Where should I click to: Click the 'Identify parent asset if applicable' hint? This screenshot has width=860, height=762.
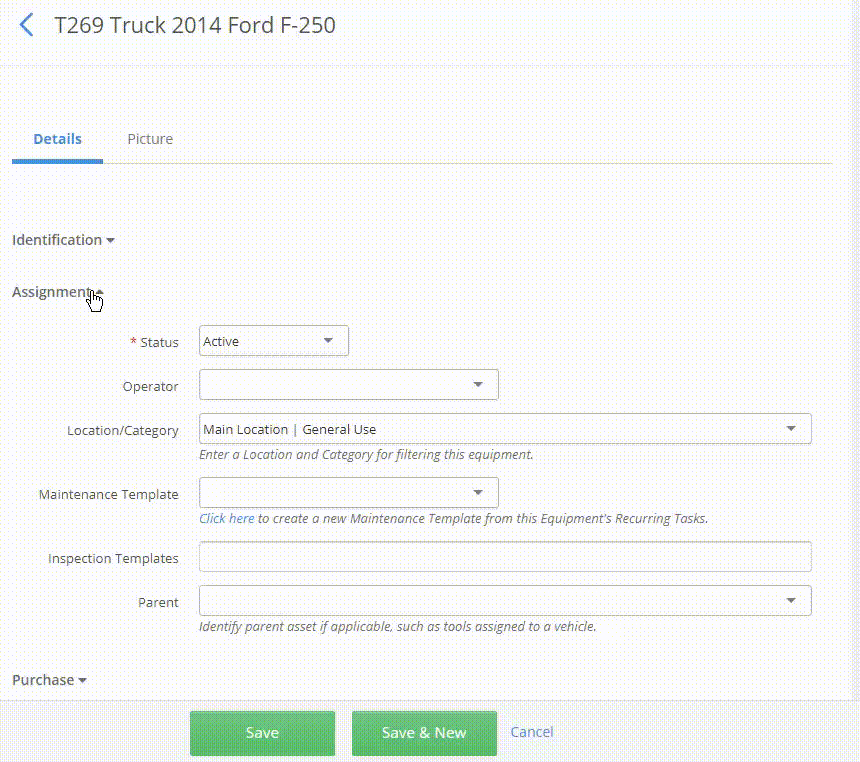click(x=398, y=626)
